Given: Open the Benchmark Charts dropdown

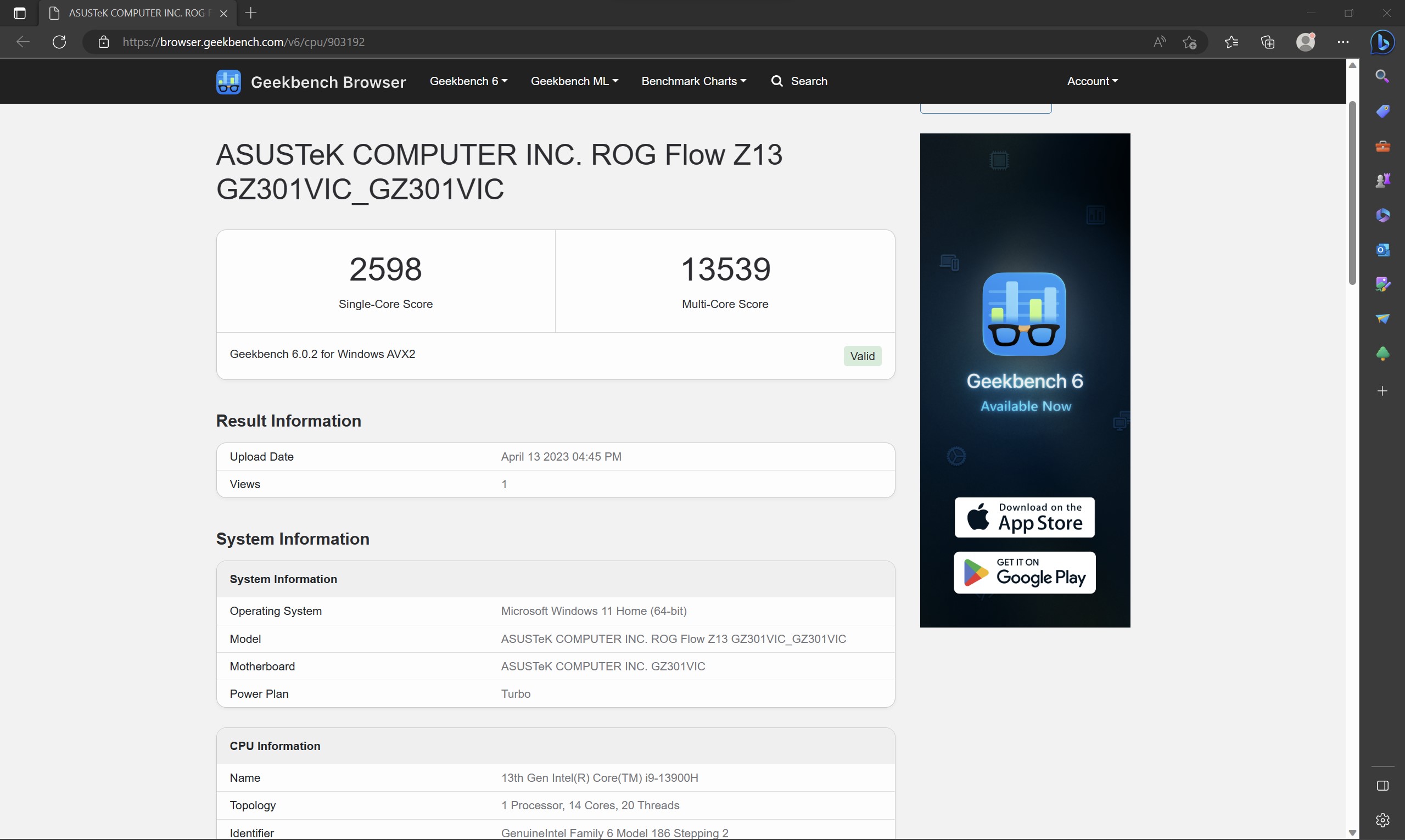Looking at the screenshot, I should (x=693, y=81).
